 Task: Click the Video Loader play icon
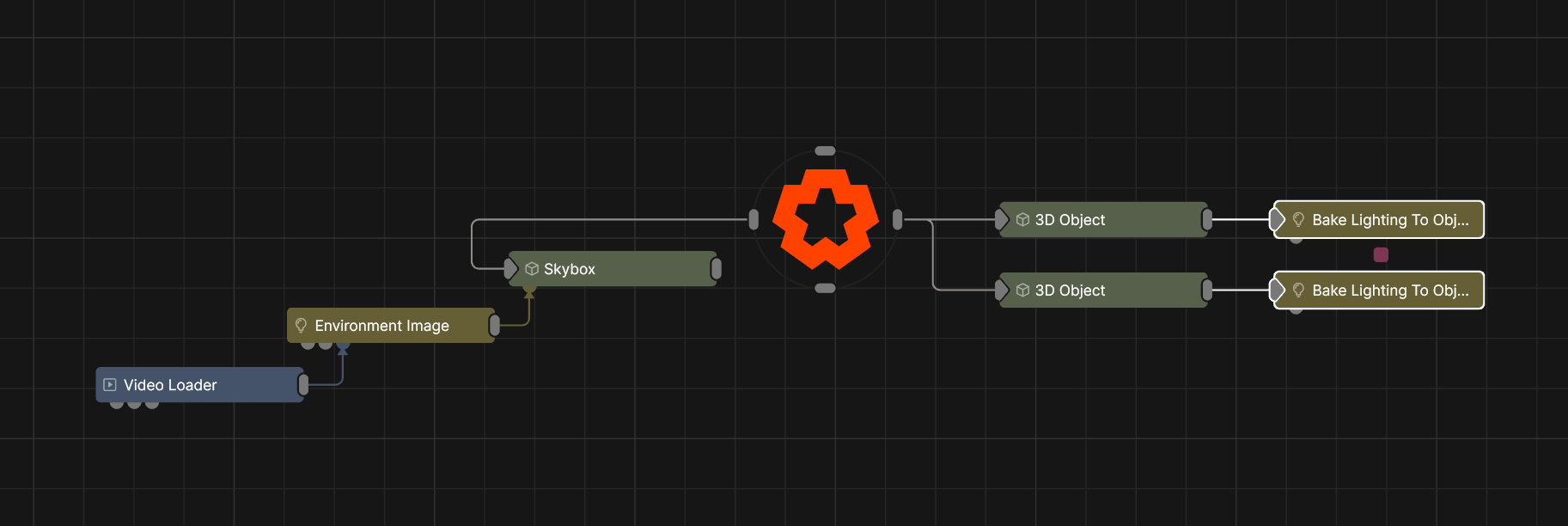pos(110,385)
